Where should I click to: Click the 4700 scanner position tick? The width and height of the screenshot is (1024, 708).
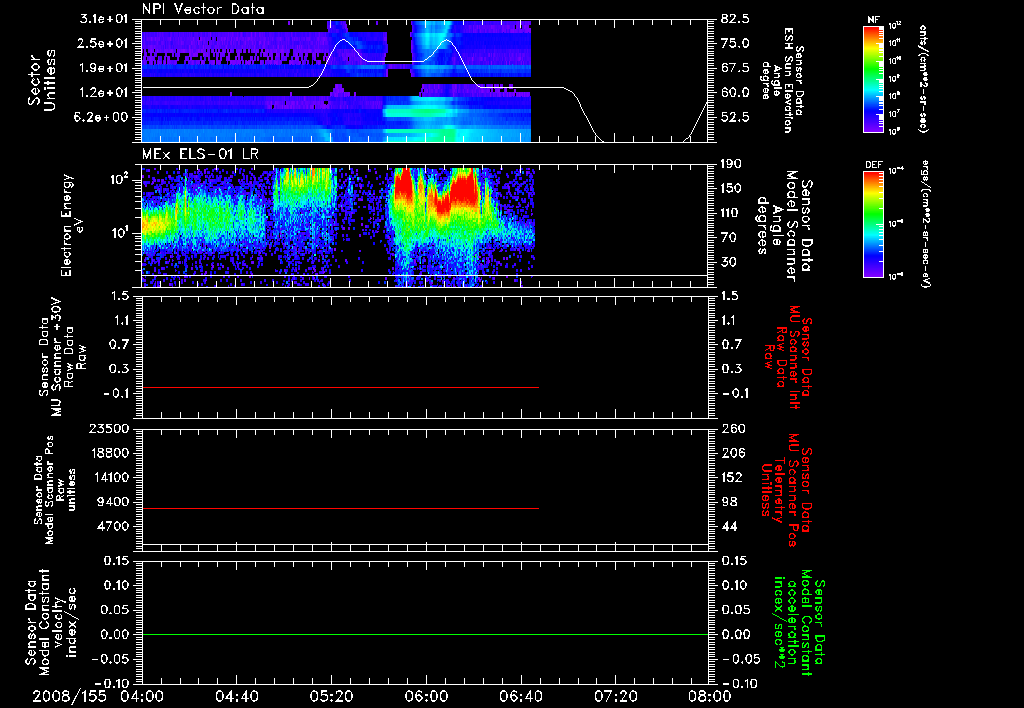click(x=114, y=526)
